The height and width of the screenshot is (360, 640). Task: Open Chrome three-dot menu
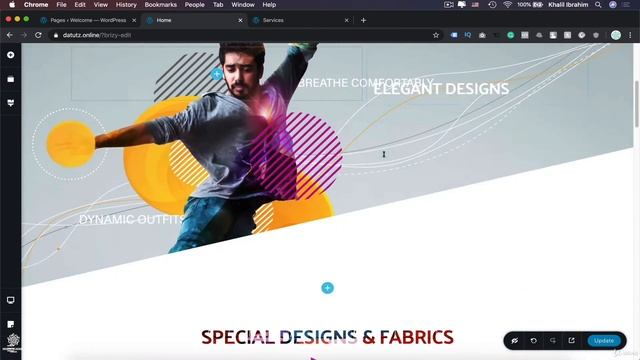click(630, 35)
